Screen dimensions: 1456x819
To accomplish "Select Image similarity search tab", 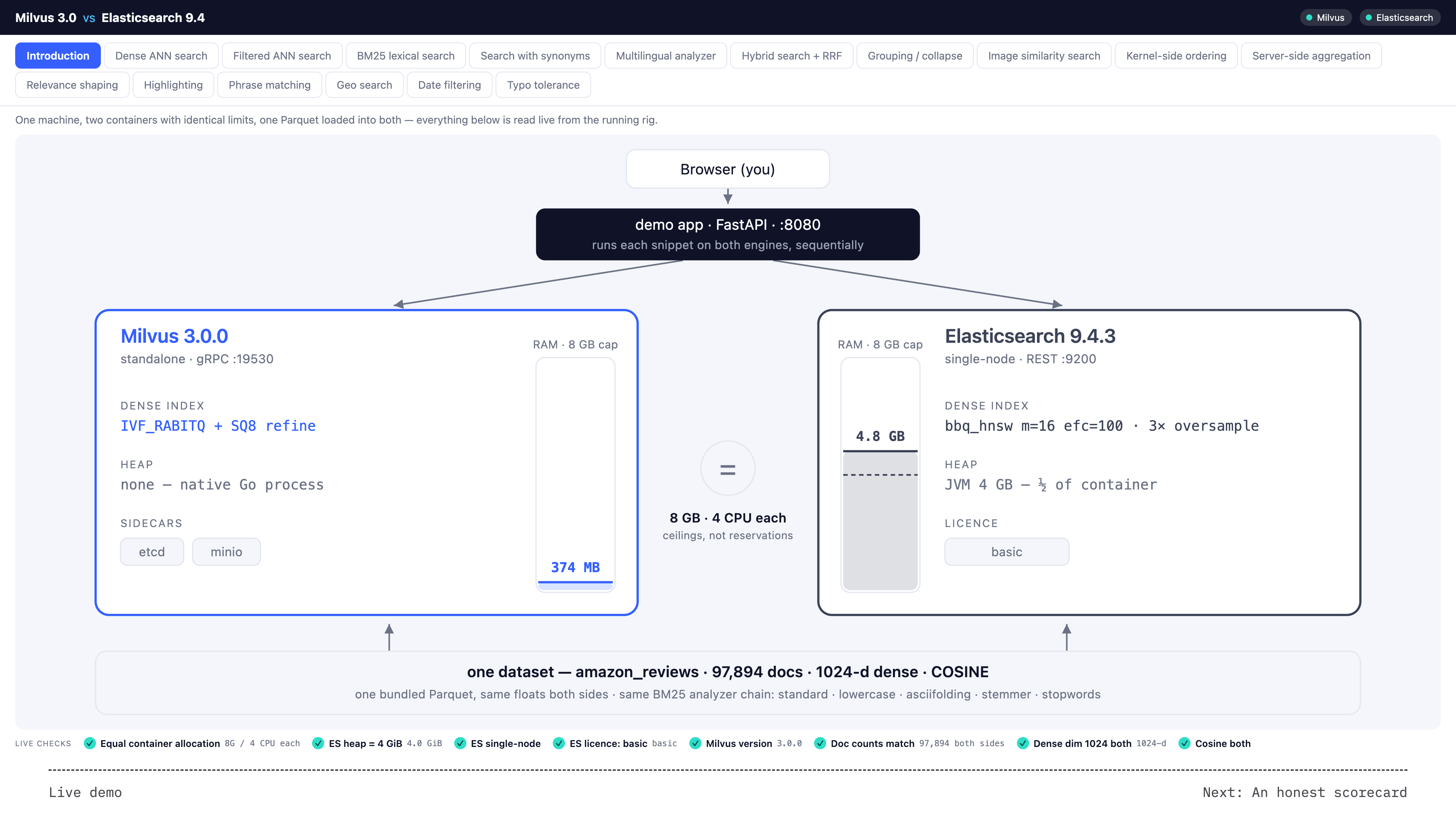I will coord(1044,55).
